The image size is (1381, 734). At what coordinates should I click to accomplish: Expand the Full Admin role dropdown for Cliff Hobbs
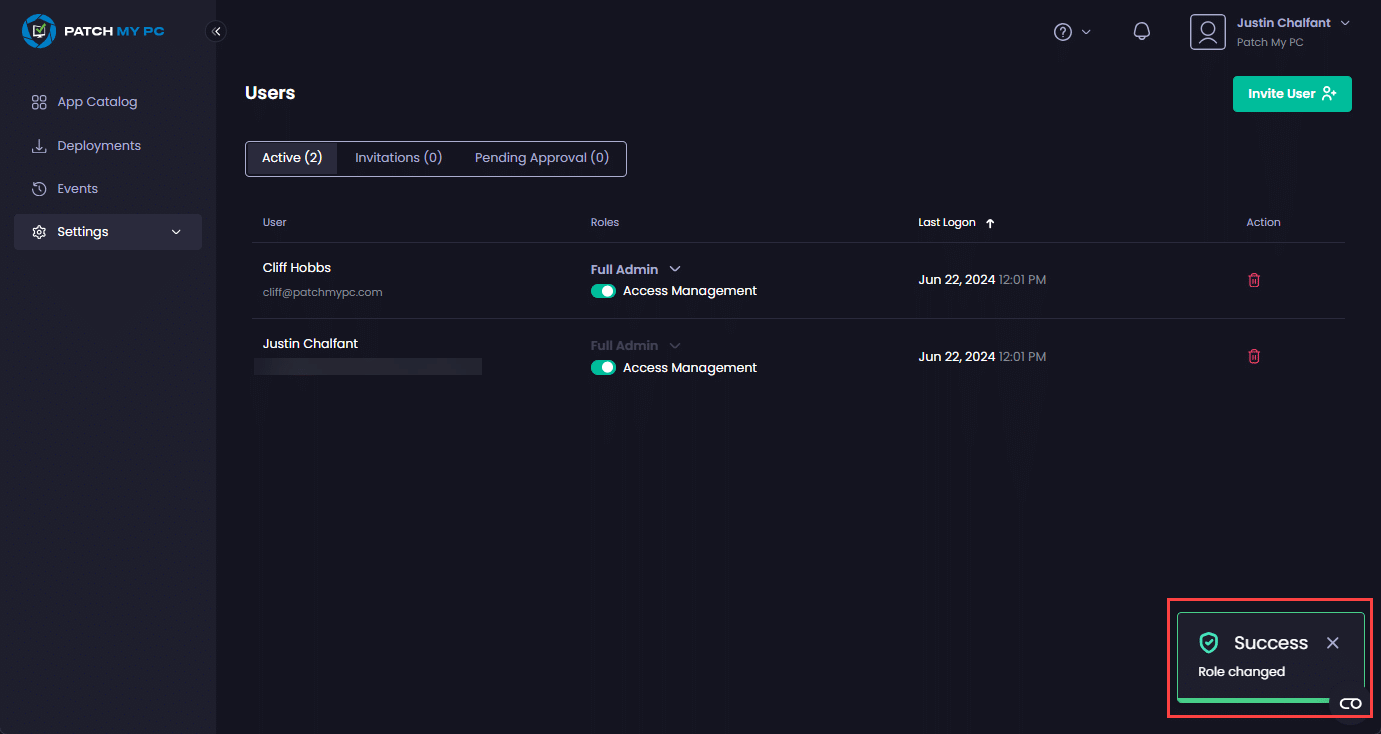[x=675, y=269]
